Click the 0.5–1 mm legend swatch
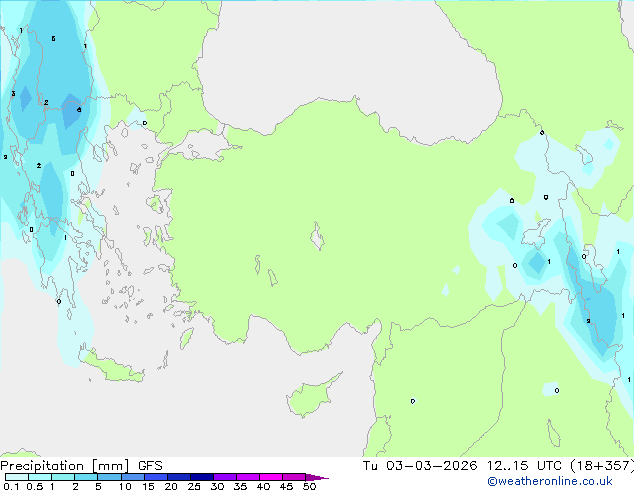 click(40, 477)
